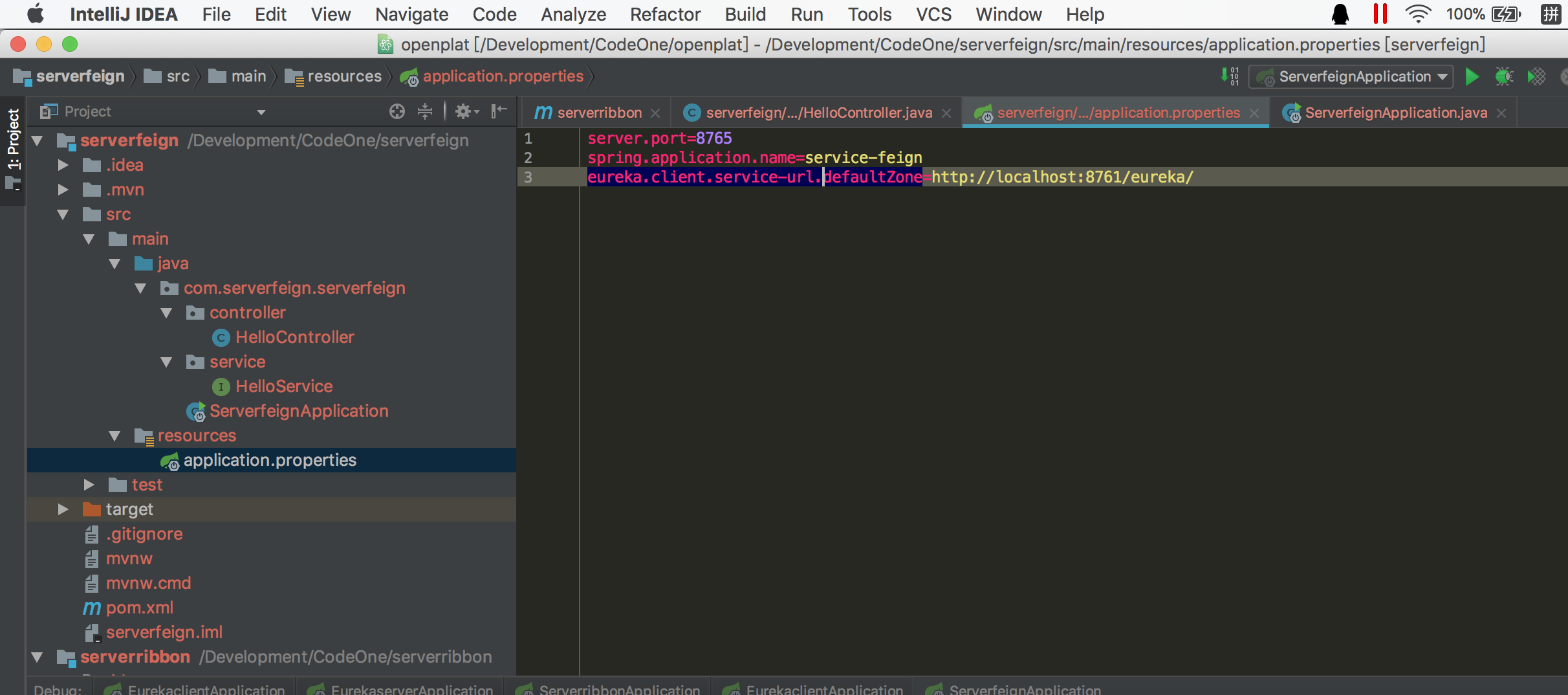Select application.properties in project tree
1568x695 pixels.
270,460
